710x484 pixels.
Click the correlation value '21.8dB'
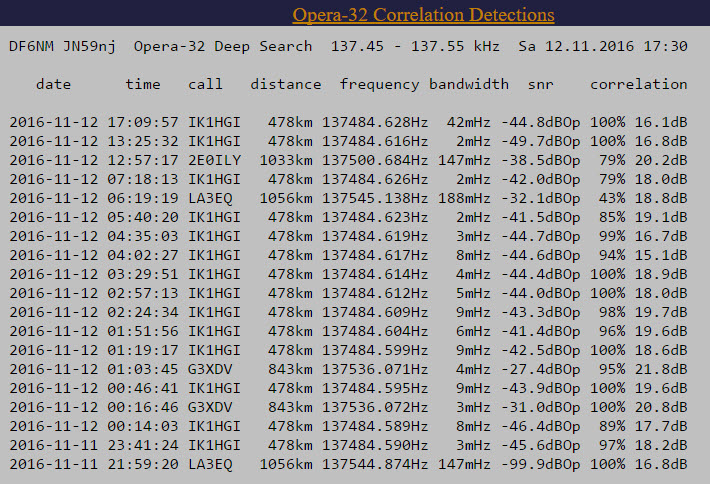pyautogui.click(x=661, y=369)
